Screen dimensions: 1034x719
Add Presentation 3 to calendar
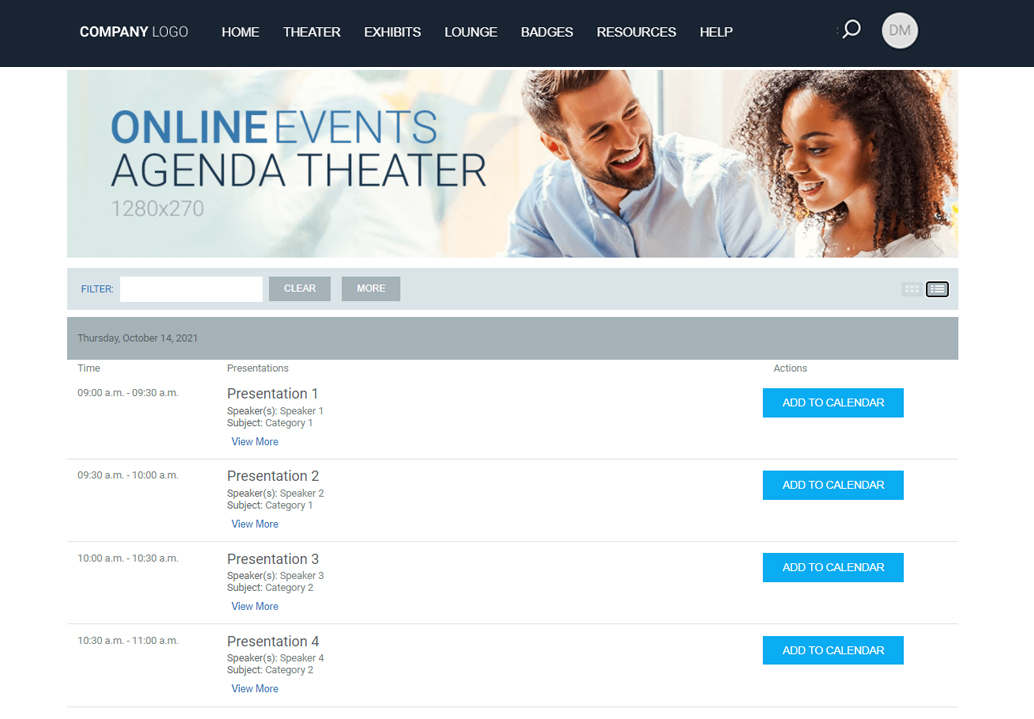coord(833,567)
